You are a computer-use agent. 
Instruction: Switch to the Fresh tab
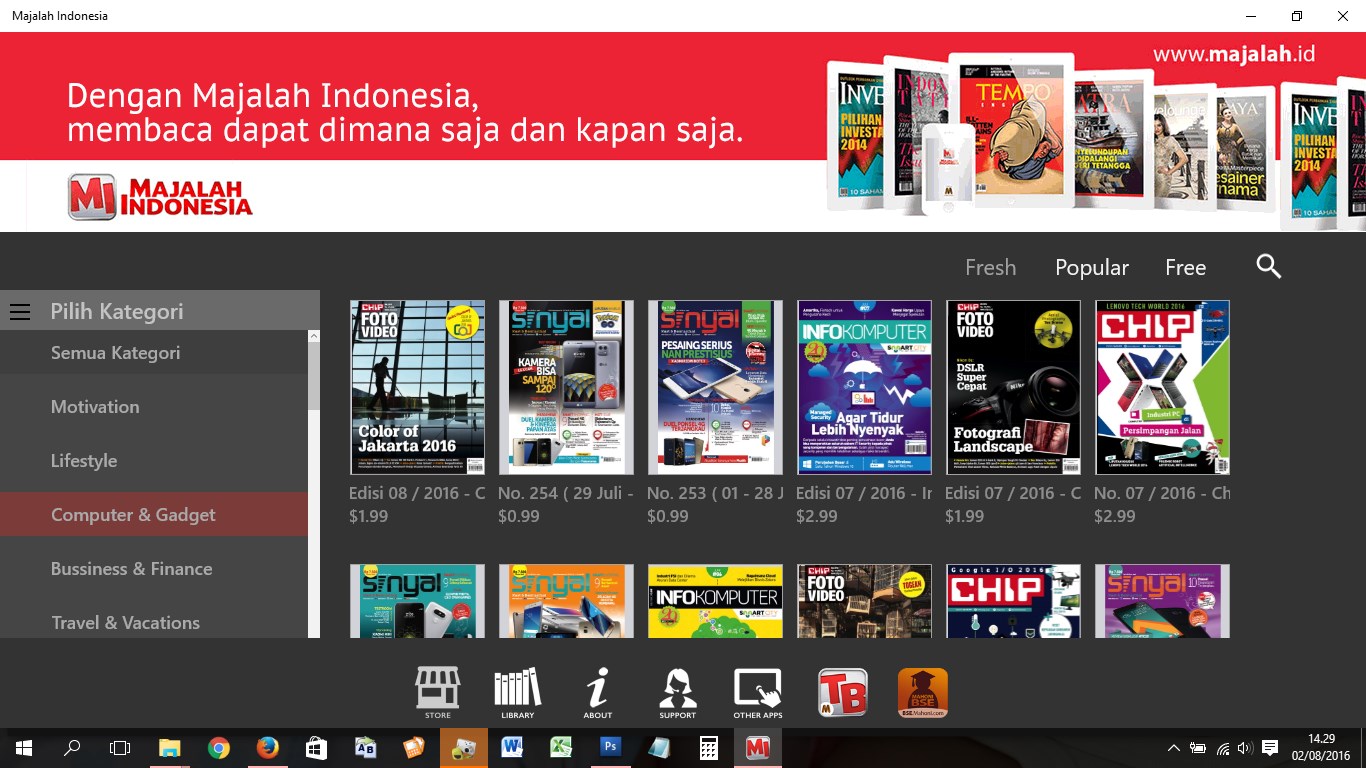click(990, 267)
